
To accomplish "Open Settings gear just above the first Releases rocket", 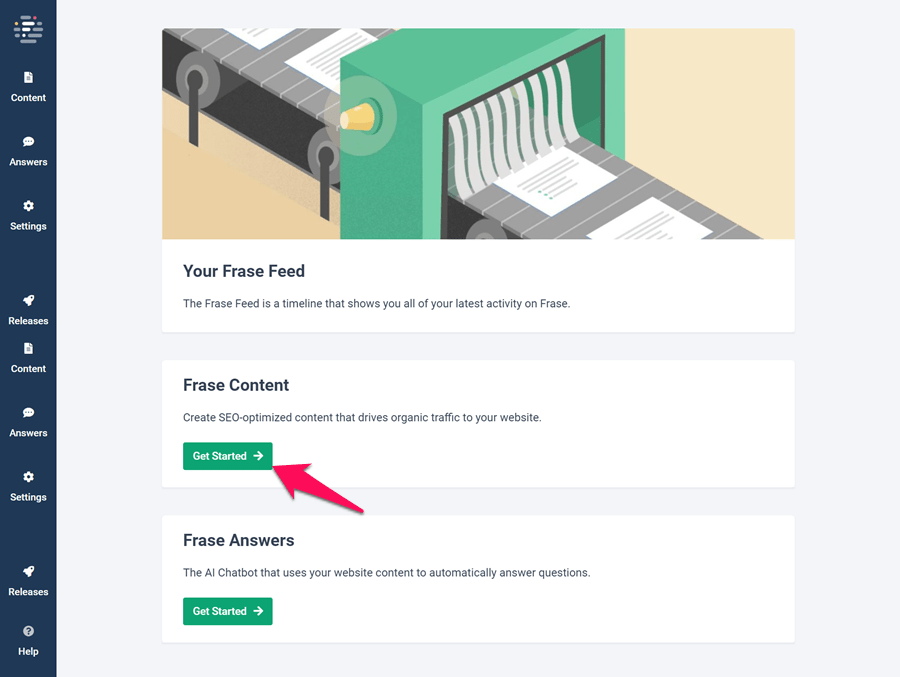I will [x=28, y=215].
